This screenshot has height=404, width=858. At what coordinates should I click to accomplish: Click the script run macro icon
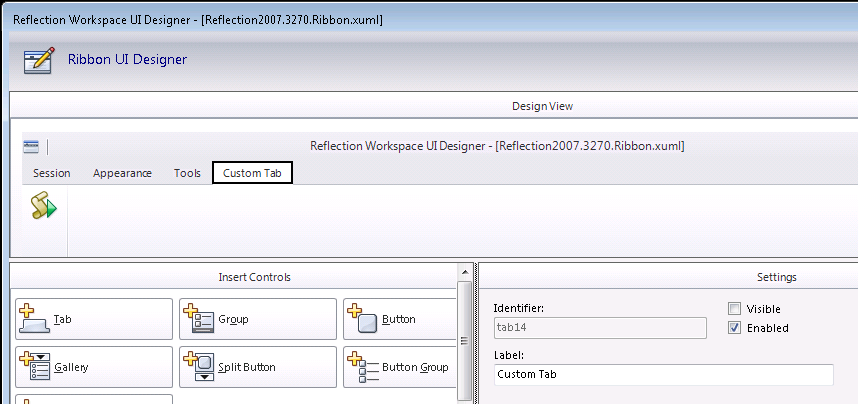tap(43, 207)
